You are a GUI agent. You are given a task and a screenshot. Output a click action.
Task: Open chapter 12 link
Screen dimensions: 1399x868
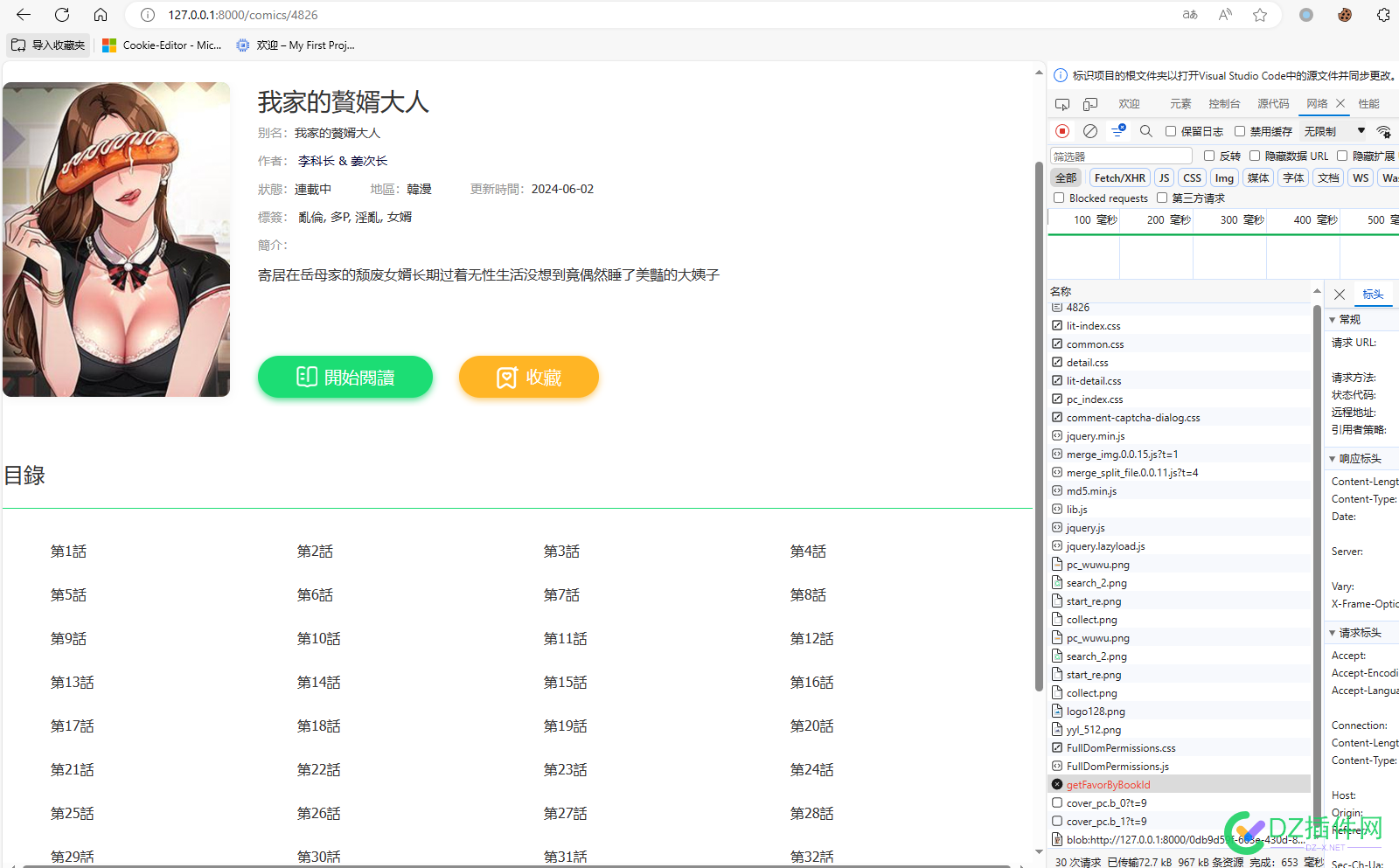click(811, 639)
